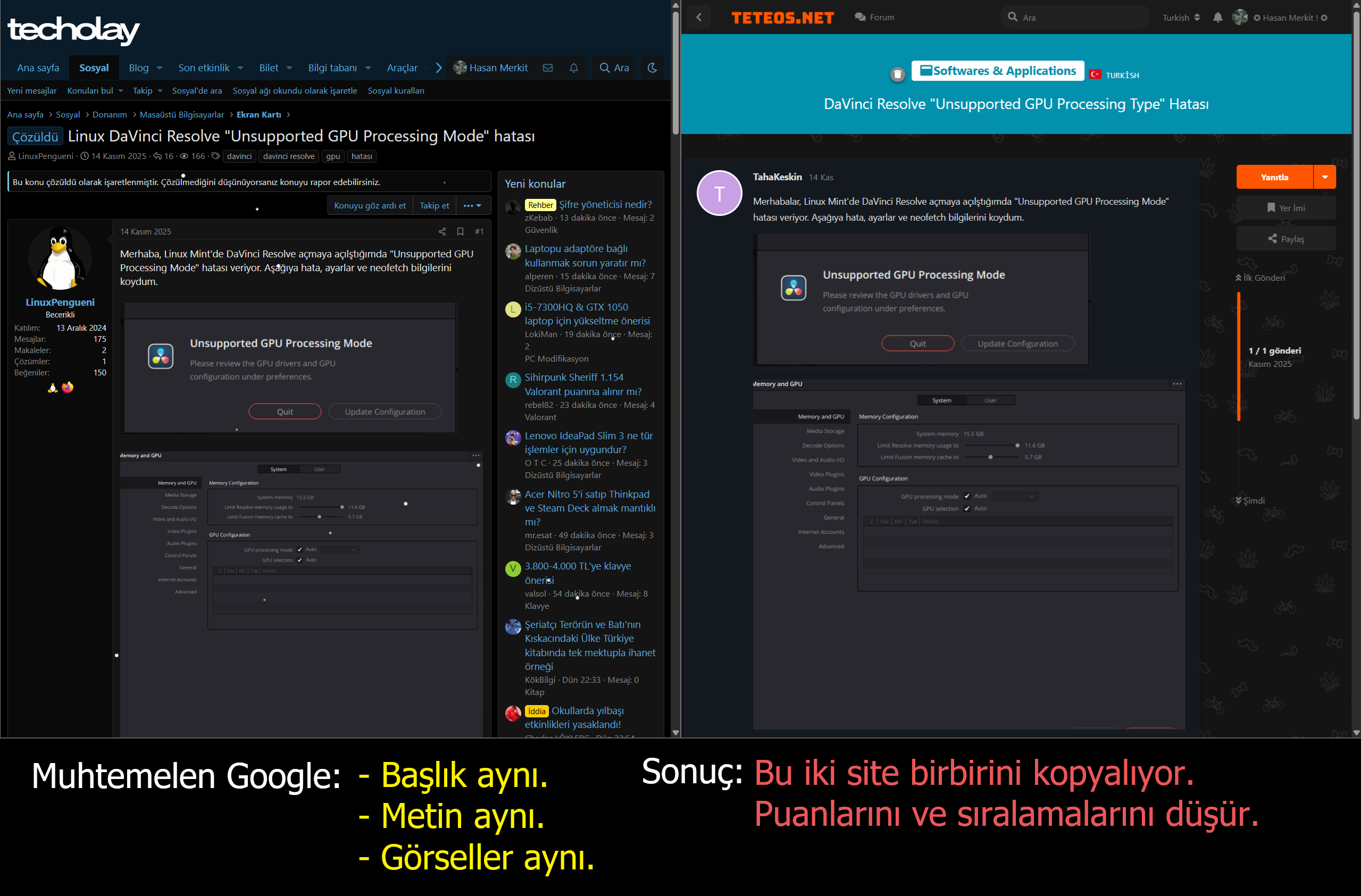
Task: Toggle GPU processing mode Auto checkbox in Teteos screenshot
Action: (x=967, y=496)
